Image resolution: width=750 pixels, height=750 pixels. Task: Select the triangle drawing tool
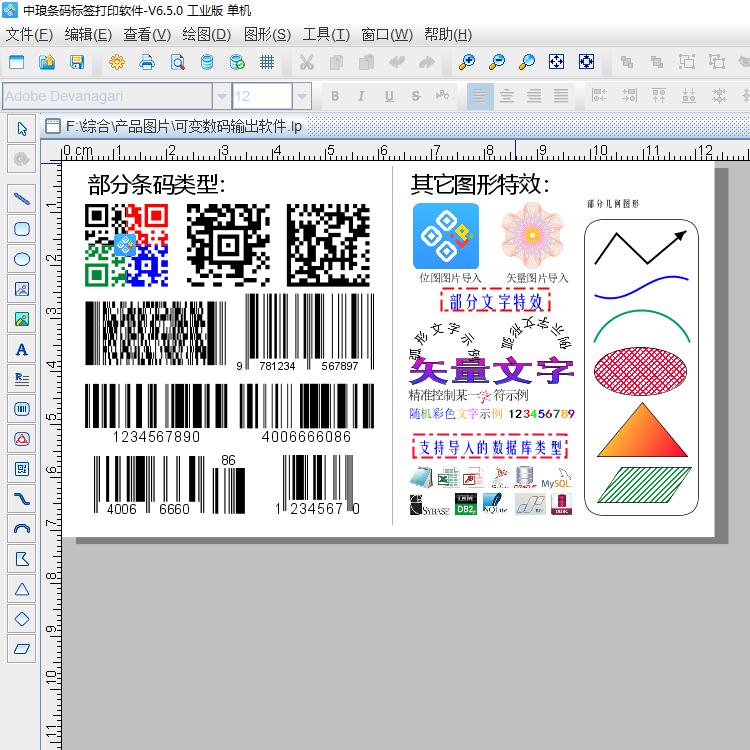(x=22, y=589)
